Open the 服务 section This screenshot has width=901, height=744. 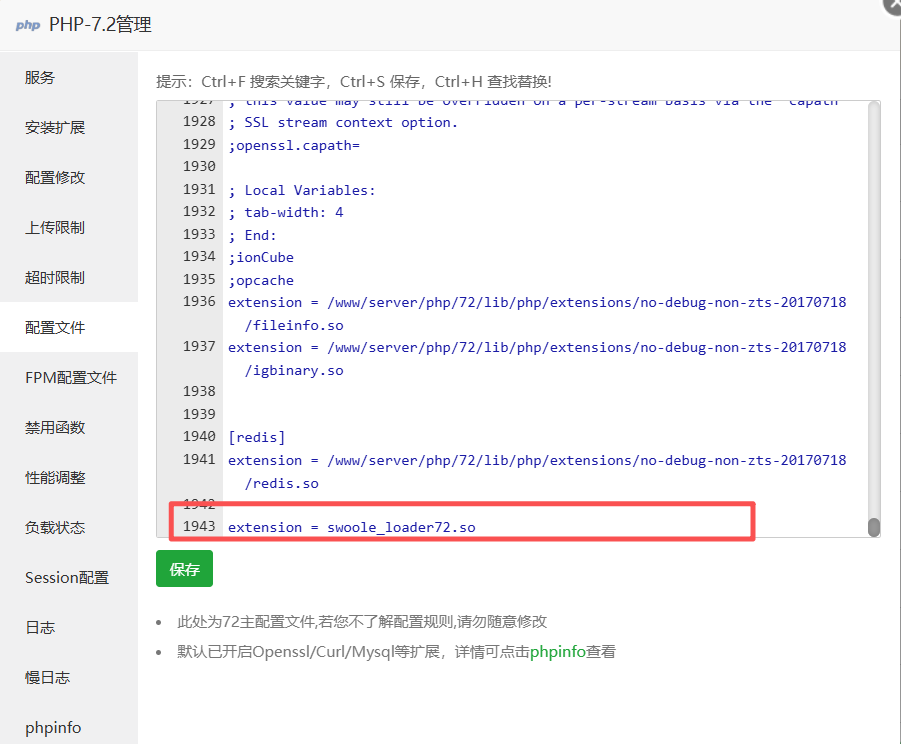pos(40,78)
